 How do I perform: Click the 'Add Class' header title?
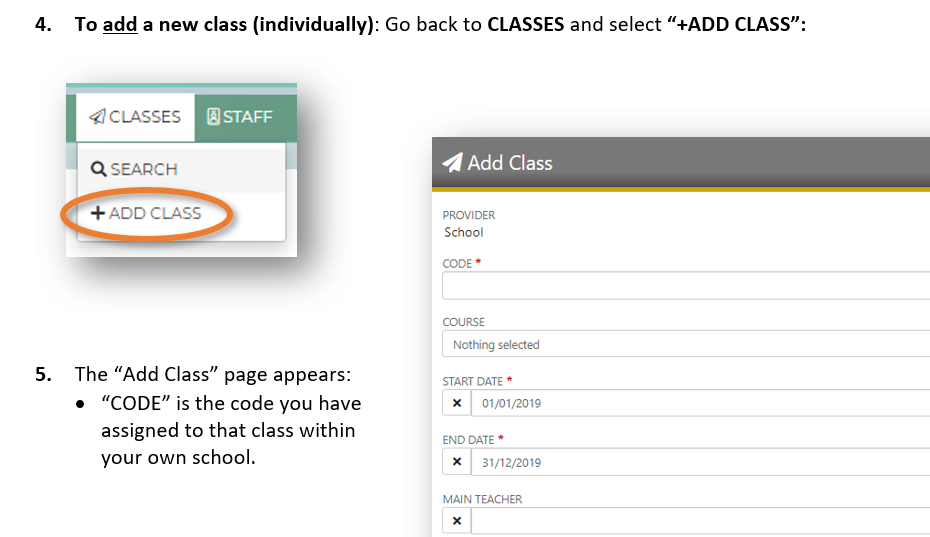pos(510,163)
